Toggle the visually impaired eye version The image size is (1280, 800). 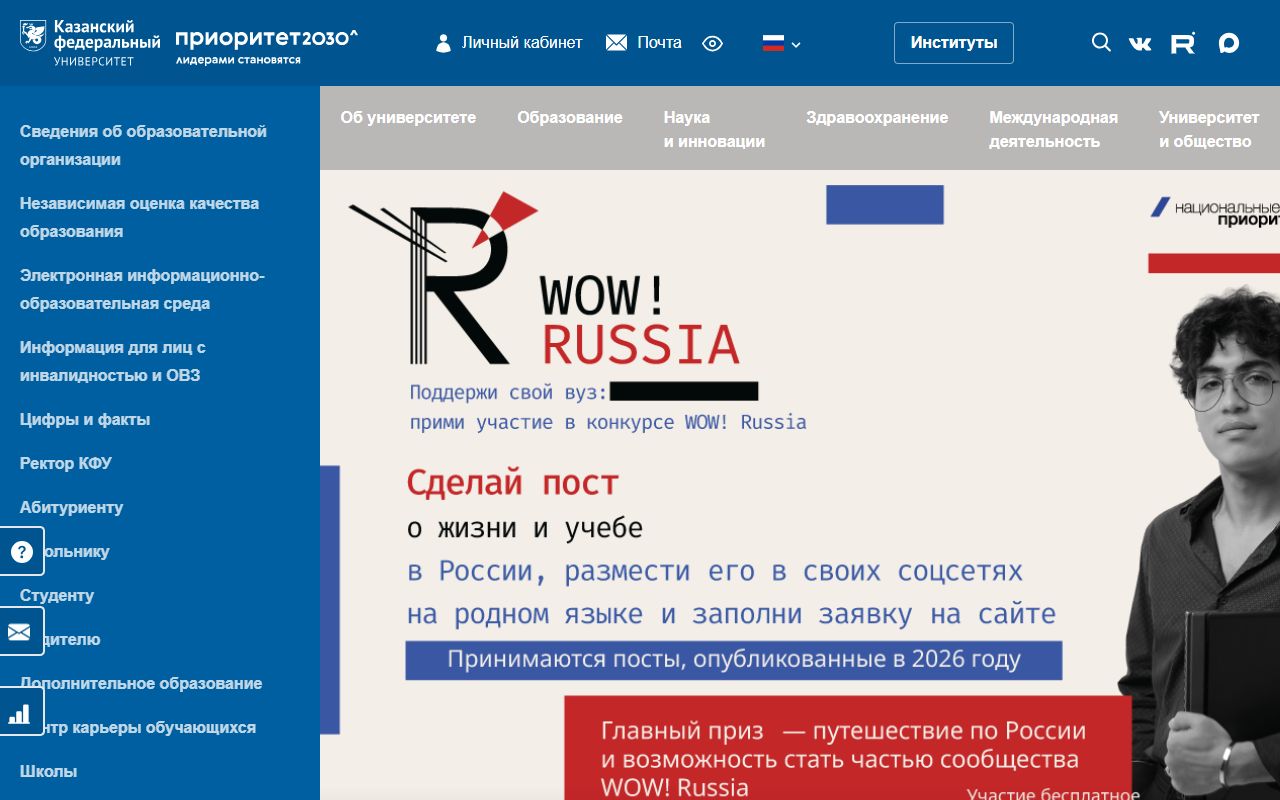click(712, 43)
